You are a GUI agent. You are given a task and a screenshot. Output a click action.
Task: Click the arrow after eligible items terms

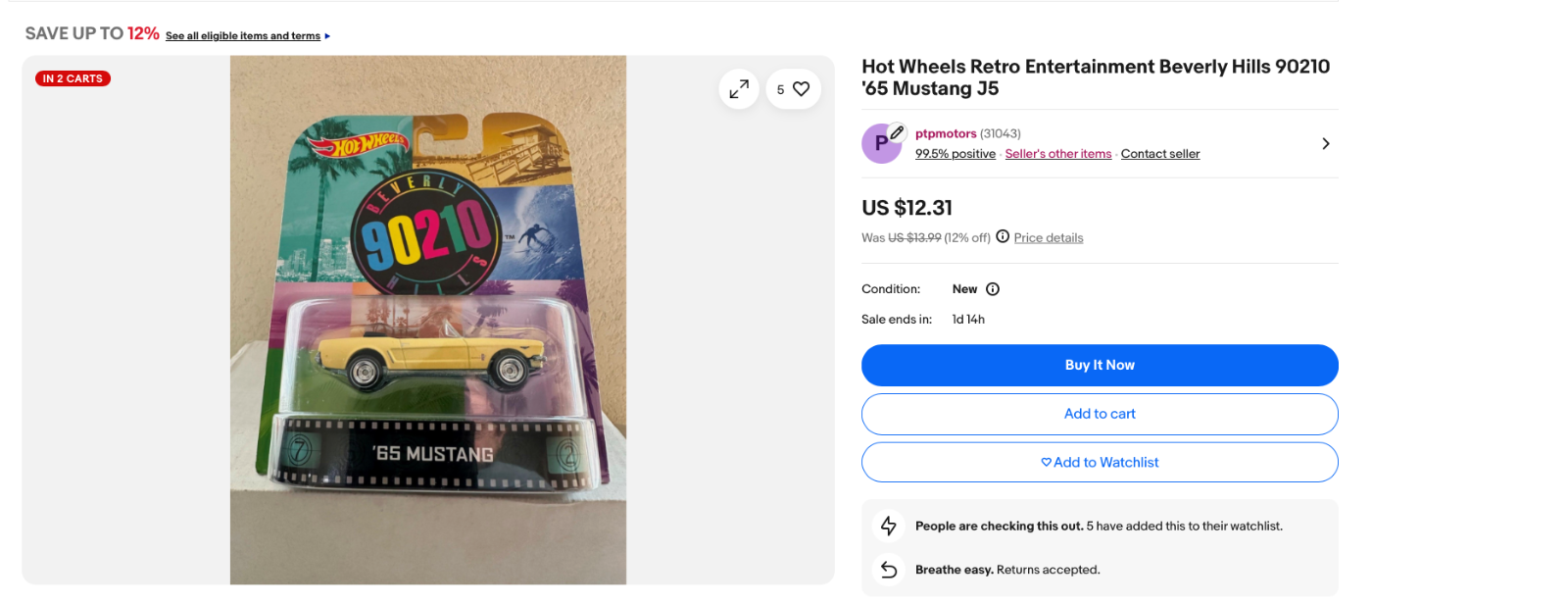[327, 36]
